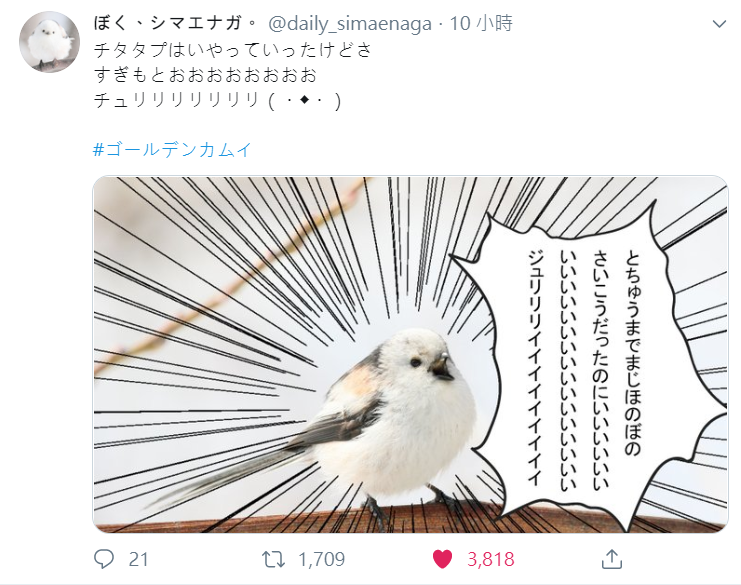Click the retweet arrows icon
Viewport: 741px width, 585px height.
click(x=274, y=559)
